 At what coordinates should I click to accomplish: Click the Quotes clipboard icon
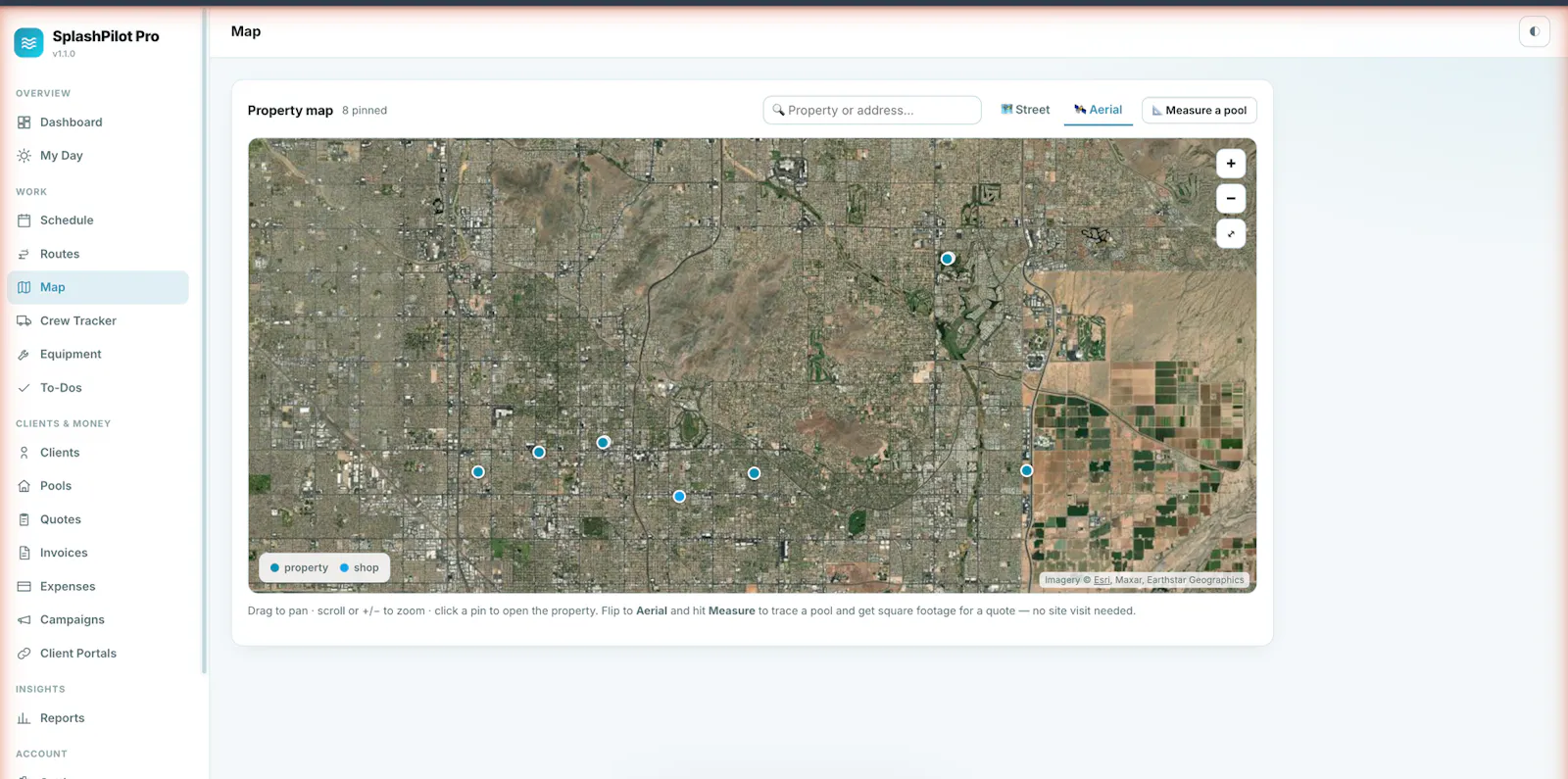[x=24, y=519]
